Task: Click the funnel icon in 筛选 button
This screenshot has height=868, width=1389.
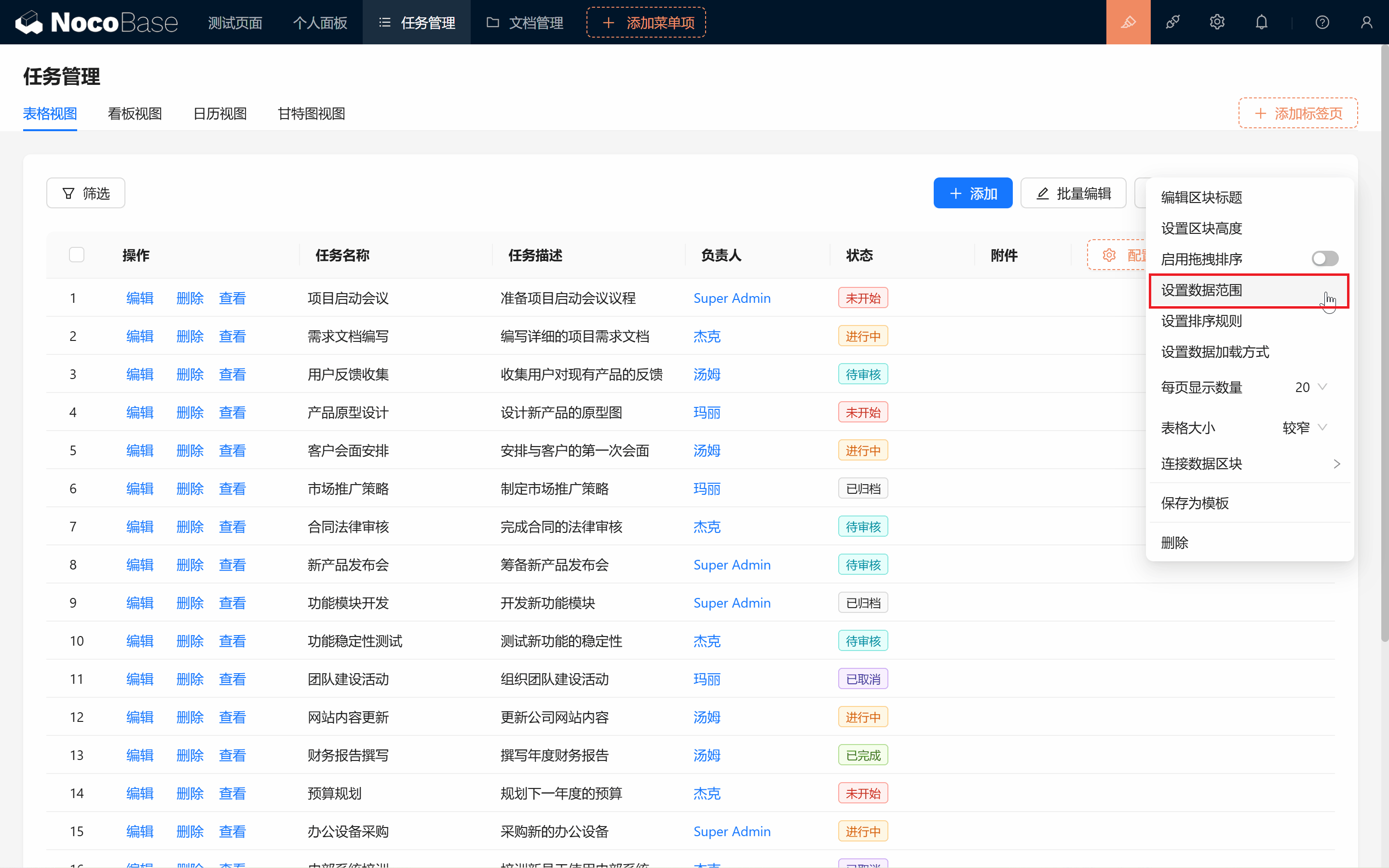Action: click(68, 193)
